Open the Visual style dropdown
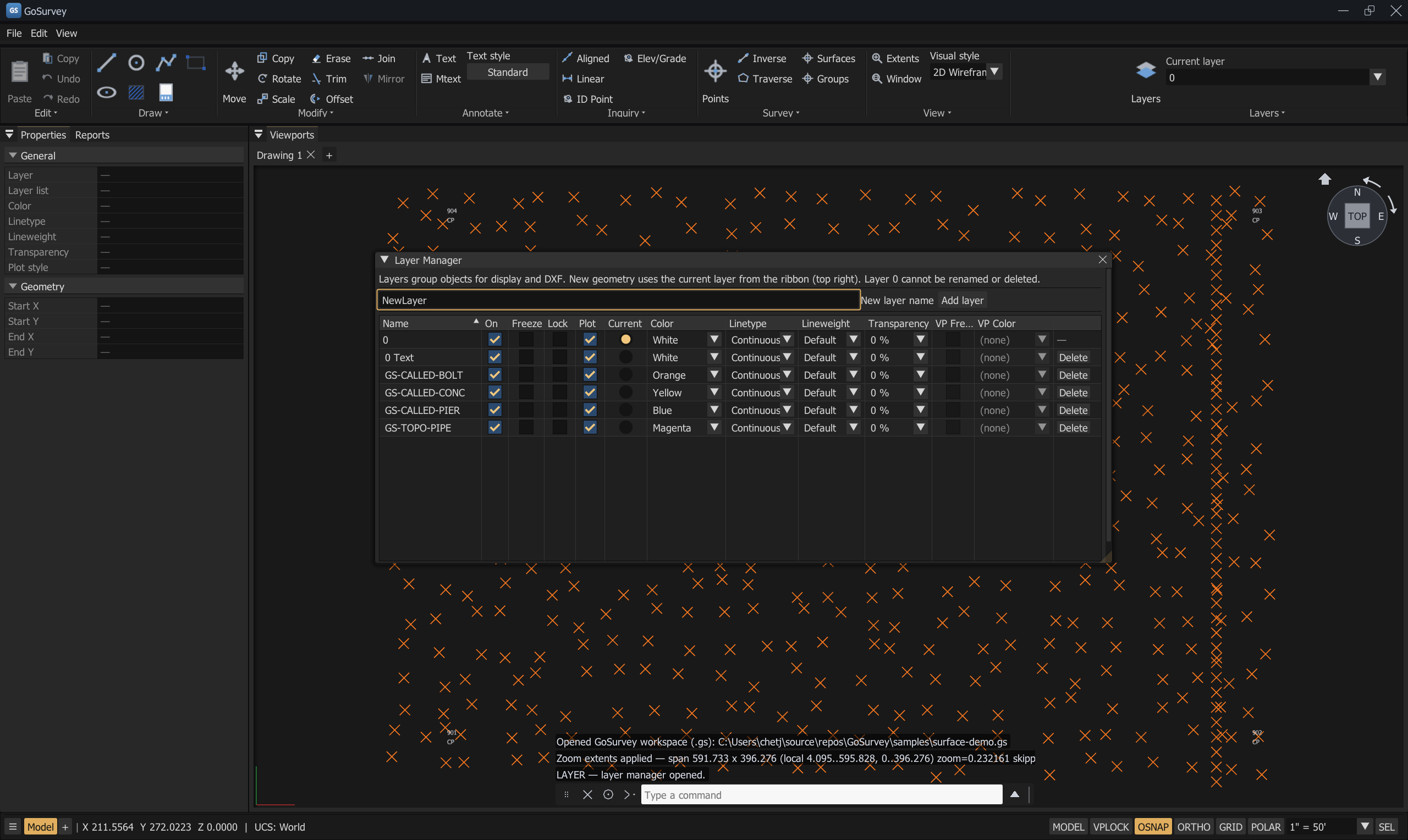This screenshot has width=1408, height=840. pos(994,72)
